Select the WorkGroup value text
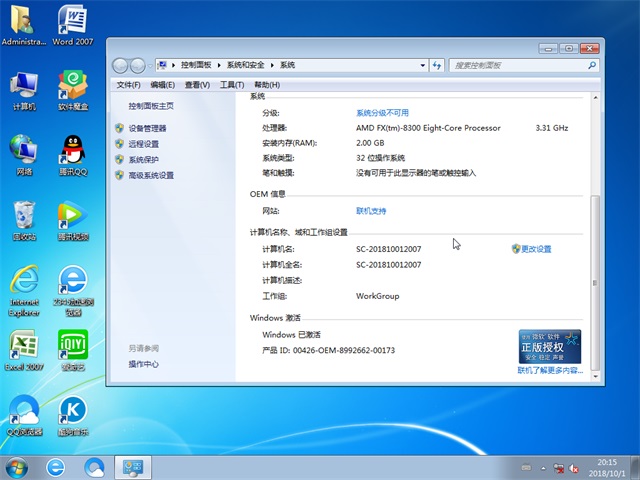This screenshot has height=480, width=640. [378, 296]
